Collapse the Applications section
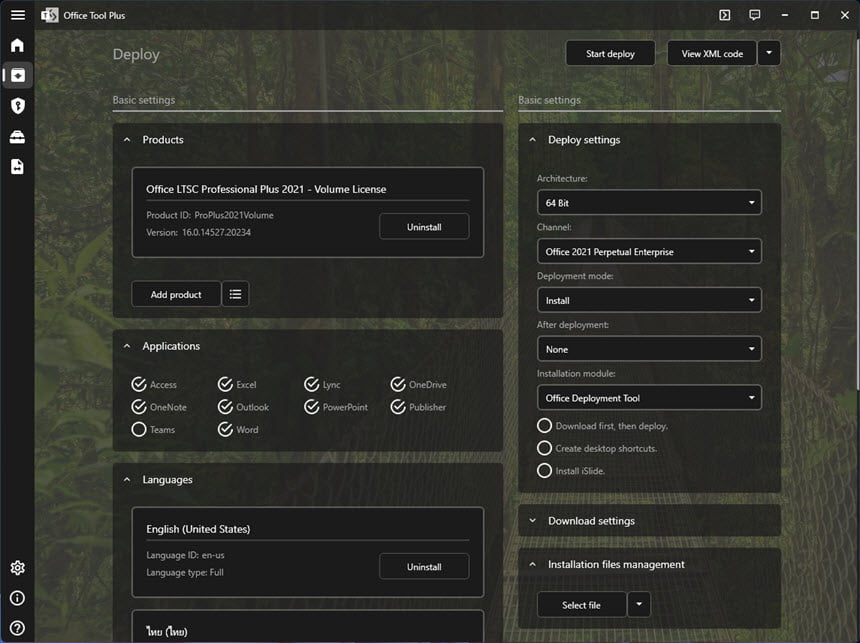This screenshot has width=860, height=643. click(127, 346)
